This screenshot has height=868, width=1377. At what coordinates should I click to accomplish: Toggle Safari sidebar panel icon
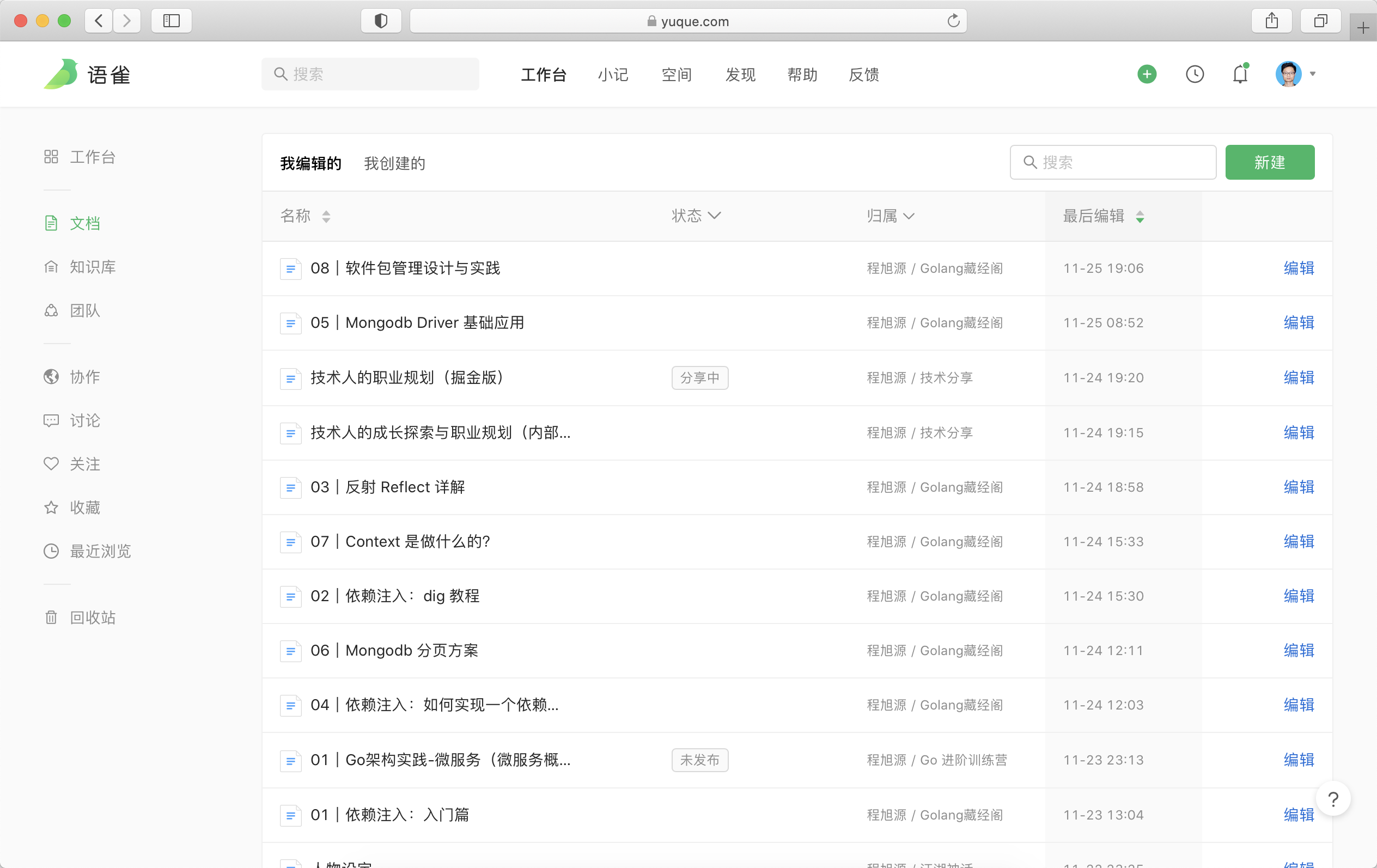172,21
